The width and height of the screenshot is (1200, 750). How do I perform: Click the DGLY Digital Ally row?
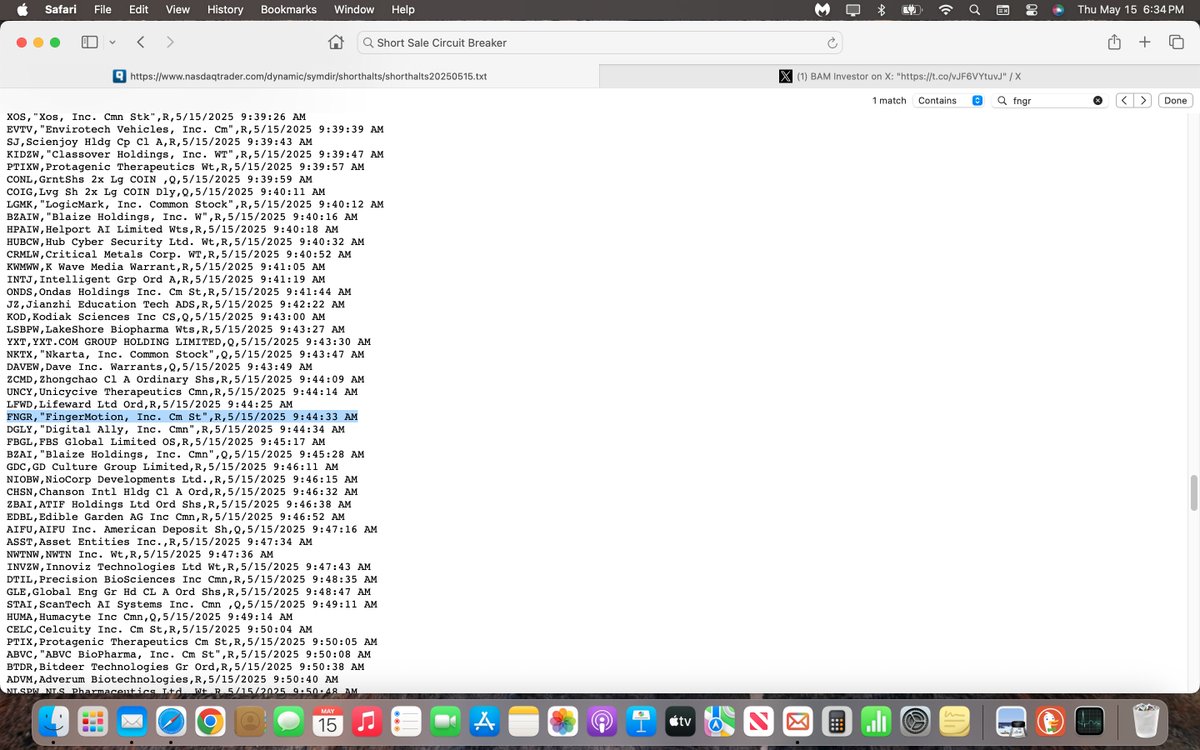(175, 429)
